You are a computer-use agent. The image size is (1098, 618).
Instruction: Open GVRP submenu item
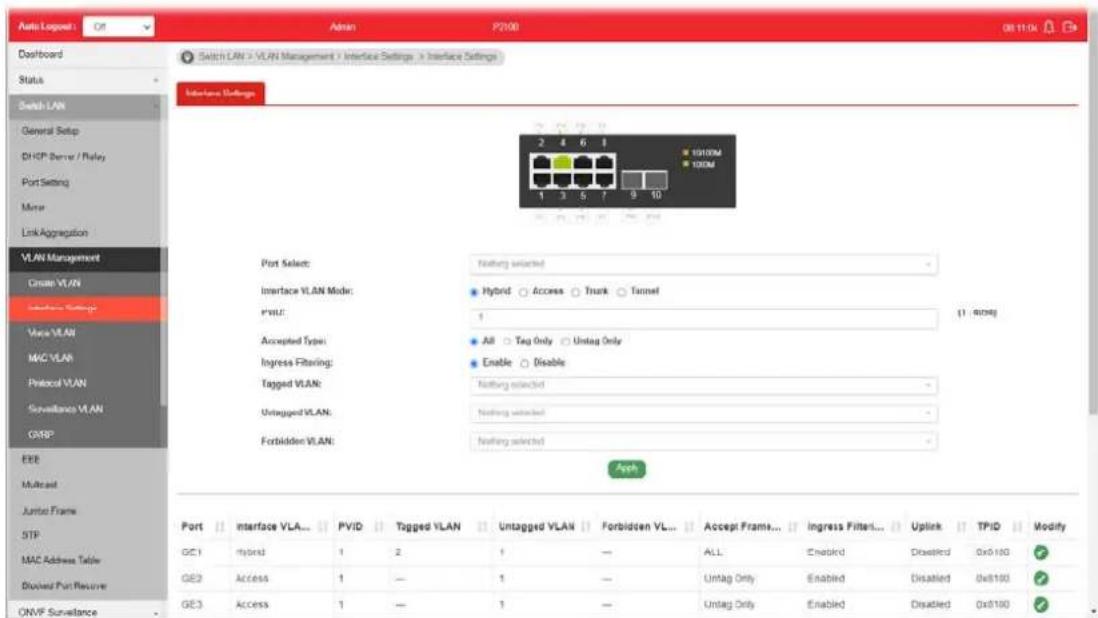41,435
